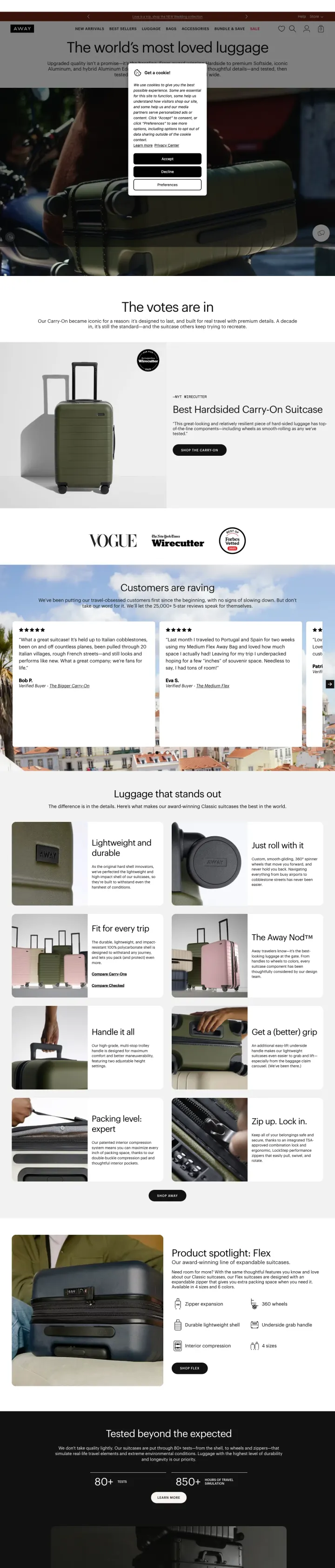335x1568 pixels.
Task: Go to next announcement banner arrow
Action: pyautogui.click(x=246, y=16)
